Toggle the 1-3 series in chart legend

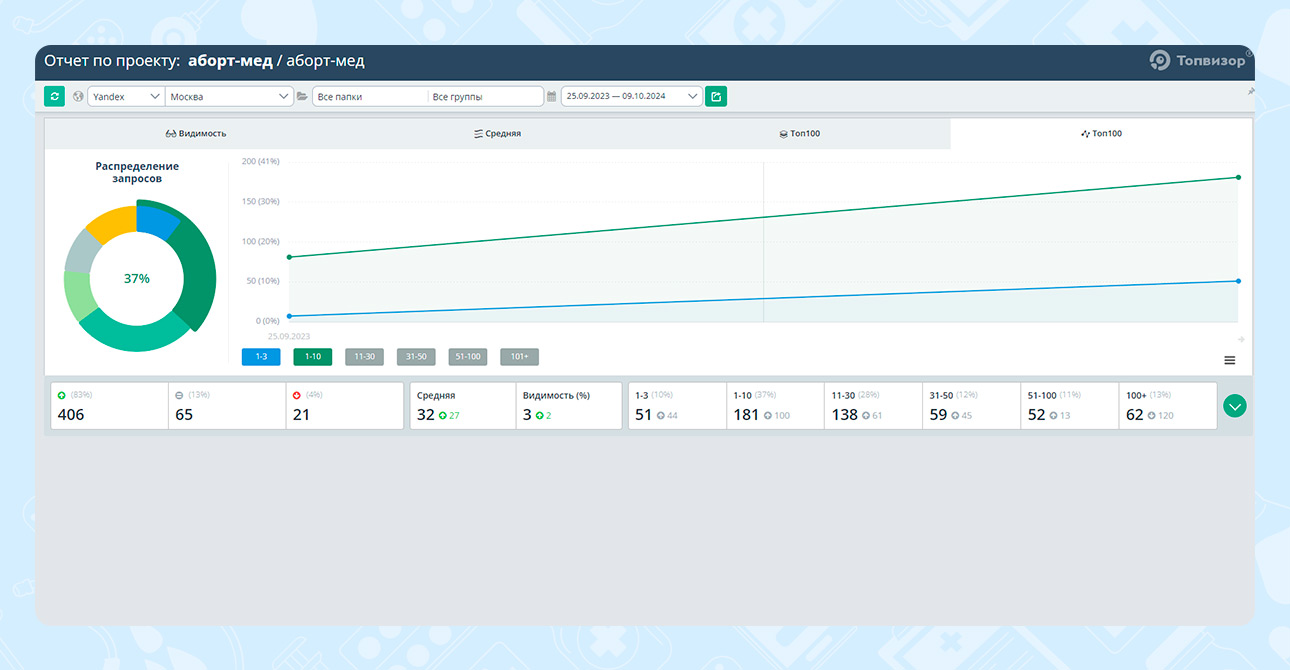tap(260, 357)
